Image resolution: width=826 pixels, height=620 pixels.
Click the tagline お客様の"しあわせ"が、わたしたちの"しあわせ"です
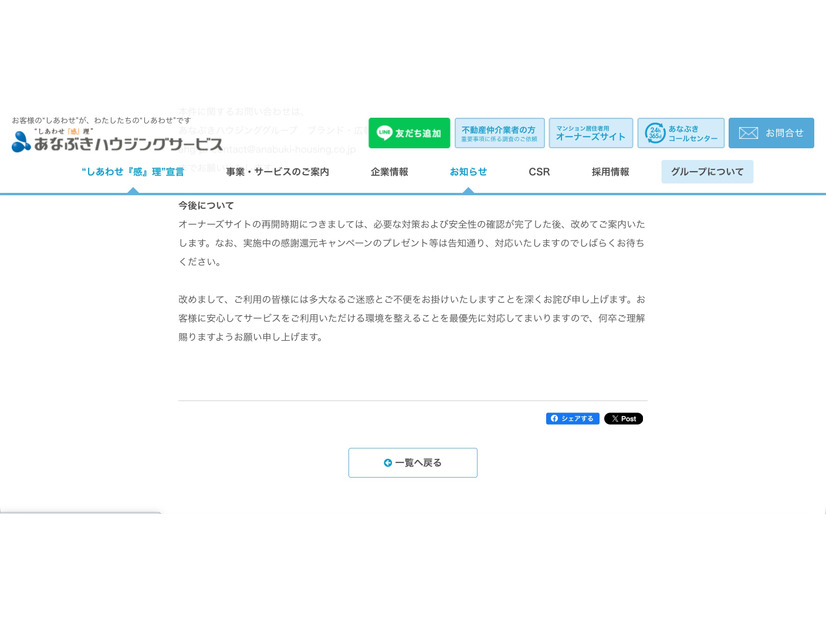tap(101, 121)
